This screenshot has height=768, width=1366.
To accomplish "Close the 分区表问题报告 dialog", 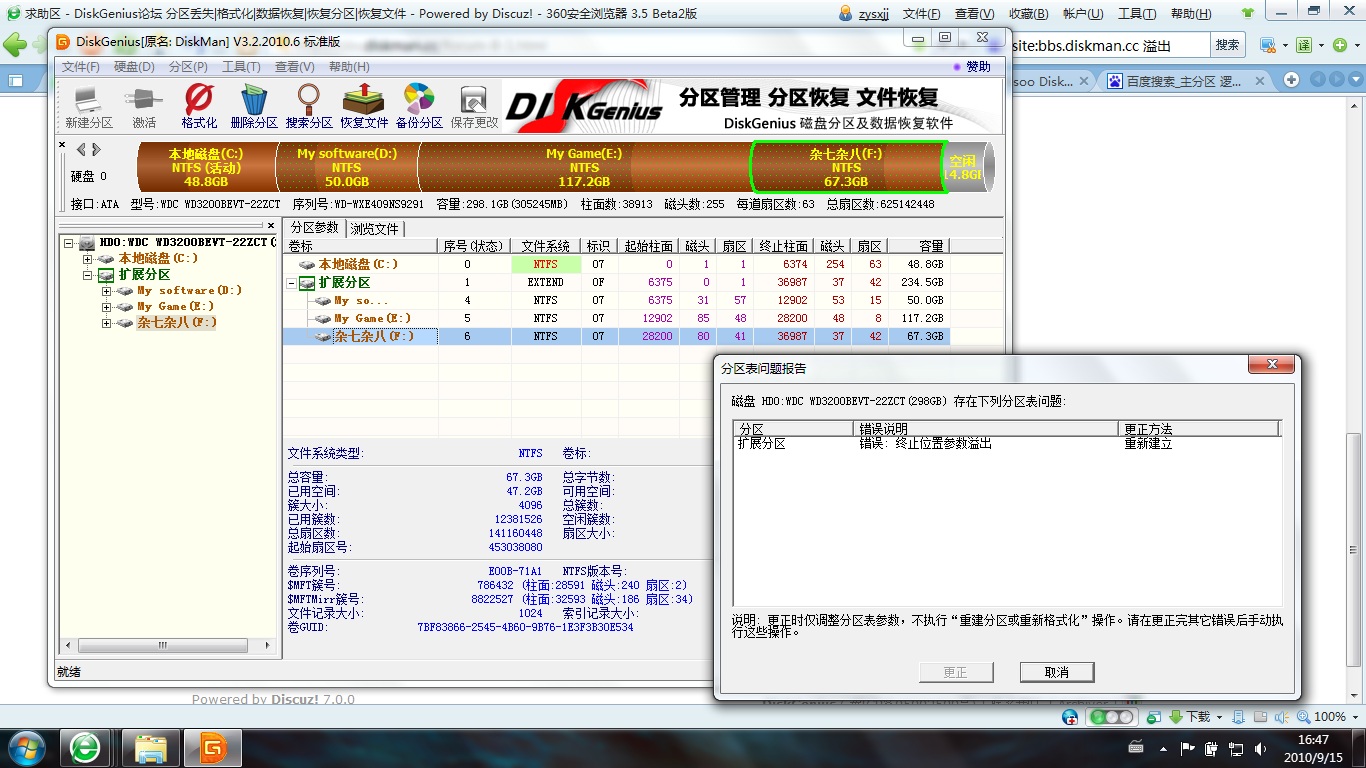I will [x=1272, y=364].
